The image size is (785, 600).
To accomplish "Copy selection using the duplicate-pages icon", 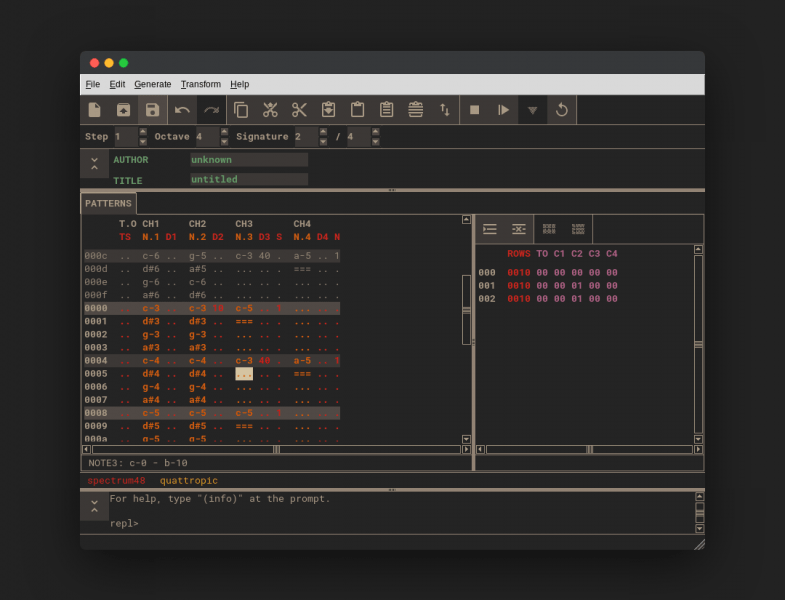I will pyautogui.click(x=241, y=110).
